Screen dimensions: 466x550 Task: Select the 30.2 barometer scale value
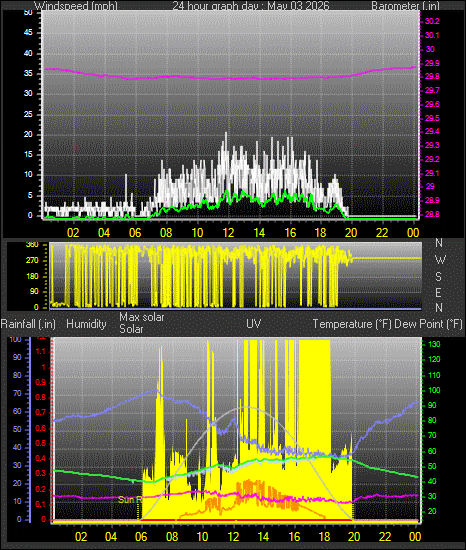(x=432, y=21)
